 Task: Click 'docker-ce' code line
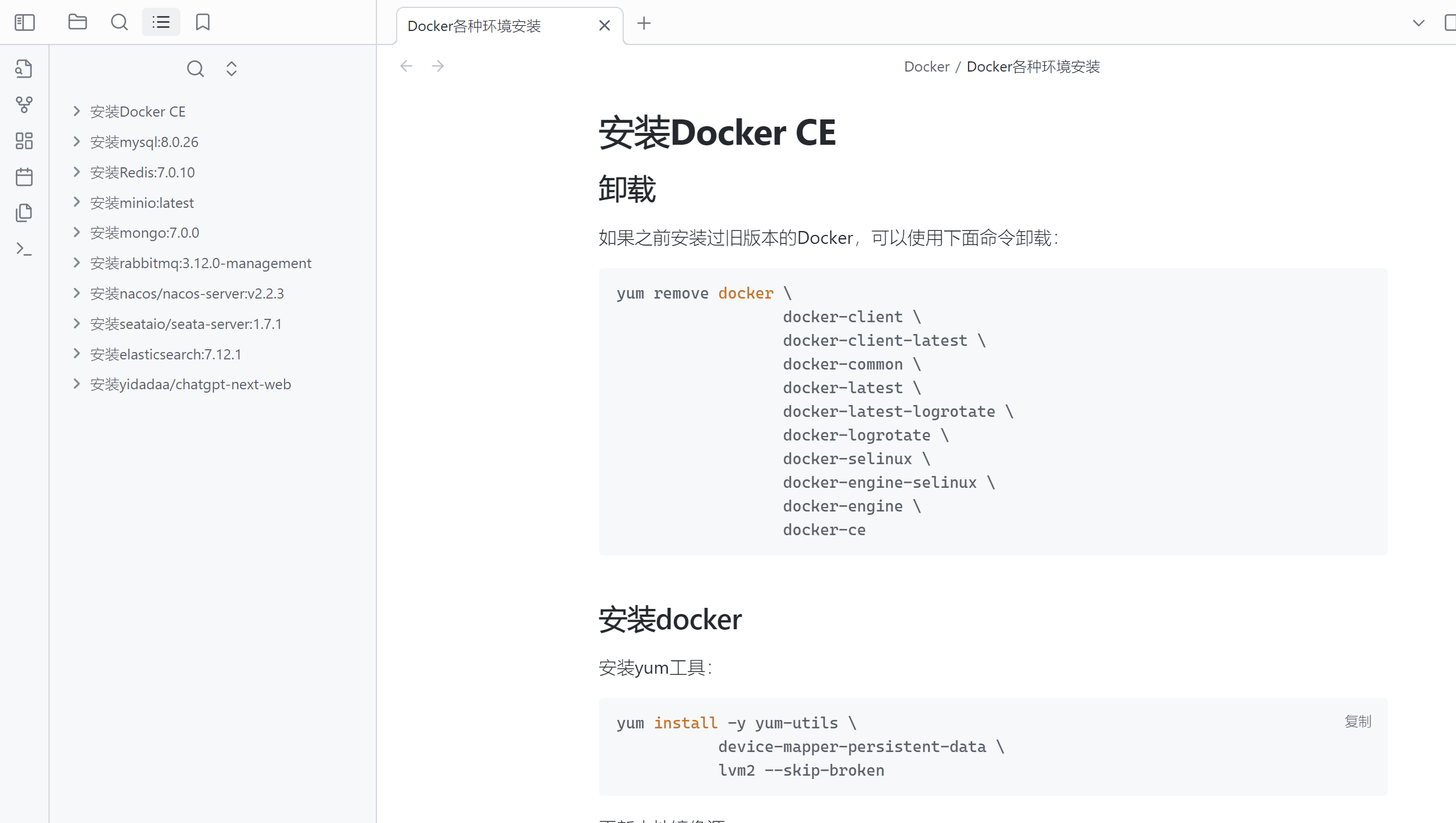pos(824,529)
